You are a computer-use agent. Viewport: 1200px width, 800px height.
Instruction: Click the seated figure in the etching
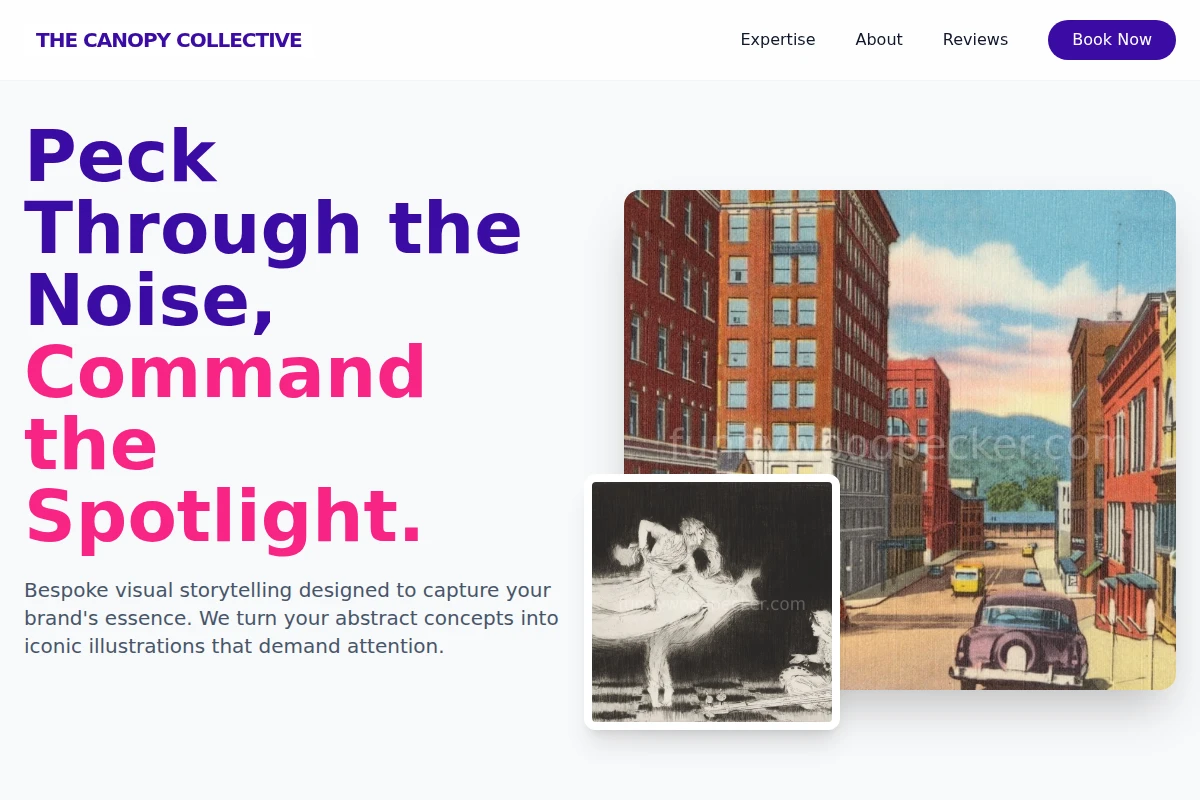coord(808,660)
